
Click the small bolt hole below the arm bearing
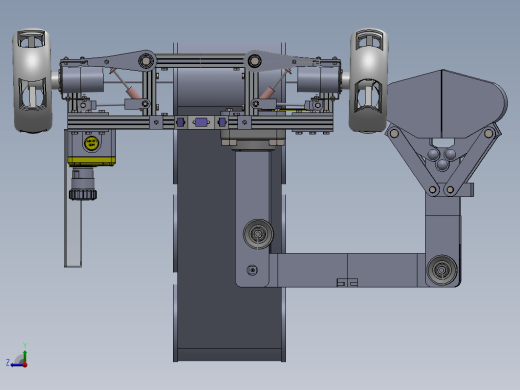[x=252, y=270]
